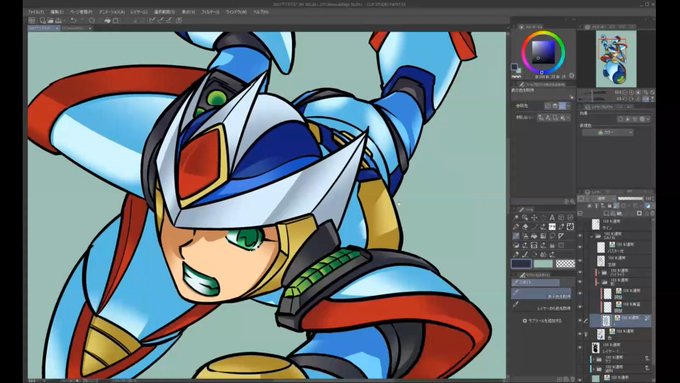Open the 編集 menu

(57, 12)
